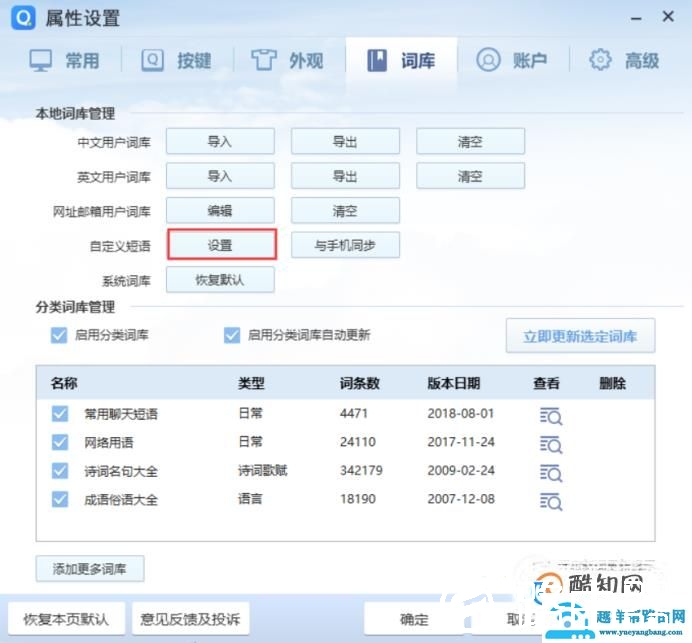Click the 名称 column header
Screen dimensions: 692x643
point(64,383)
